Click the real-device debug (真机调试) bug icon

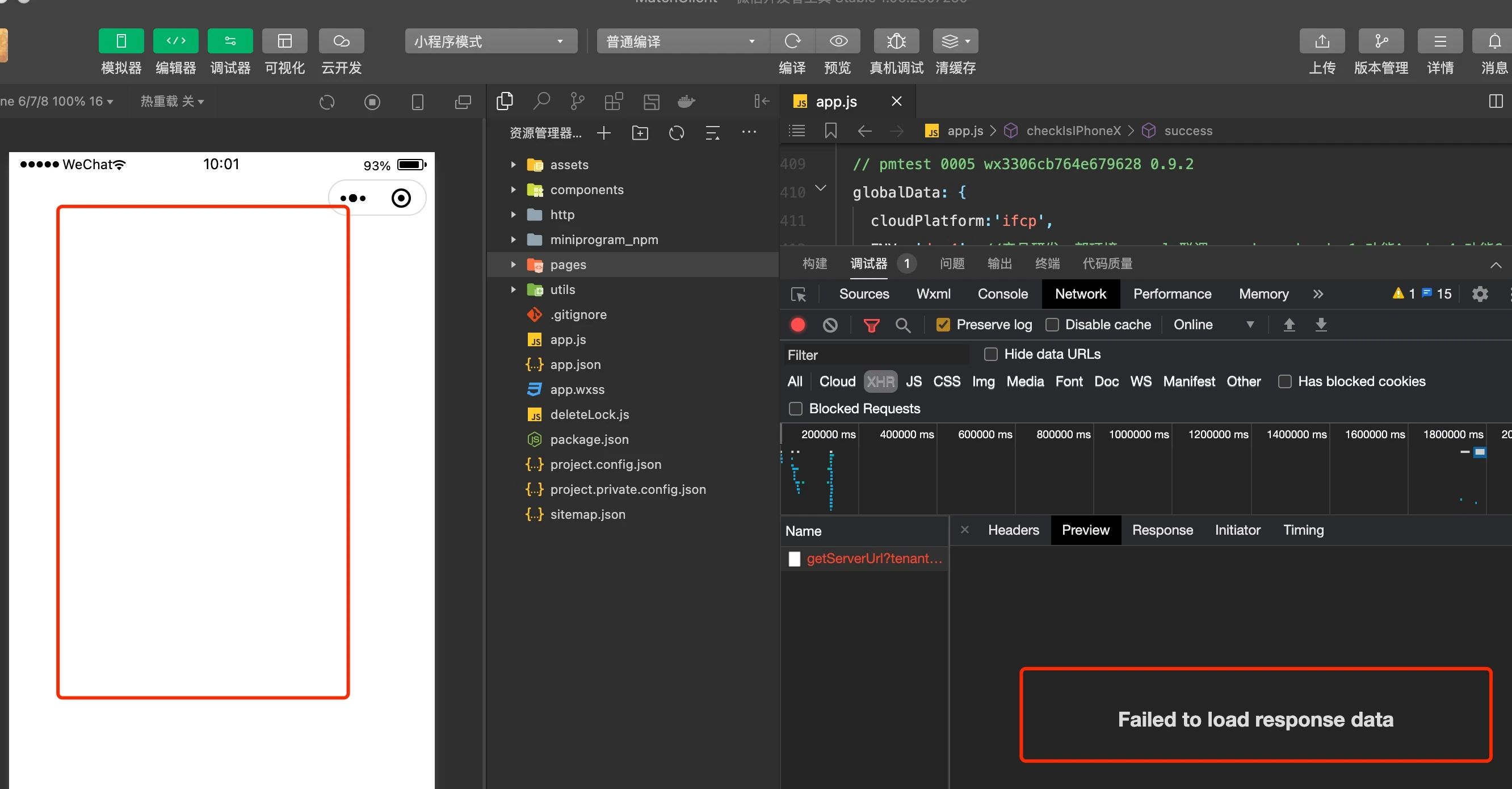point(896,41)
